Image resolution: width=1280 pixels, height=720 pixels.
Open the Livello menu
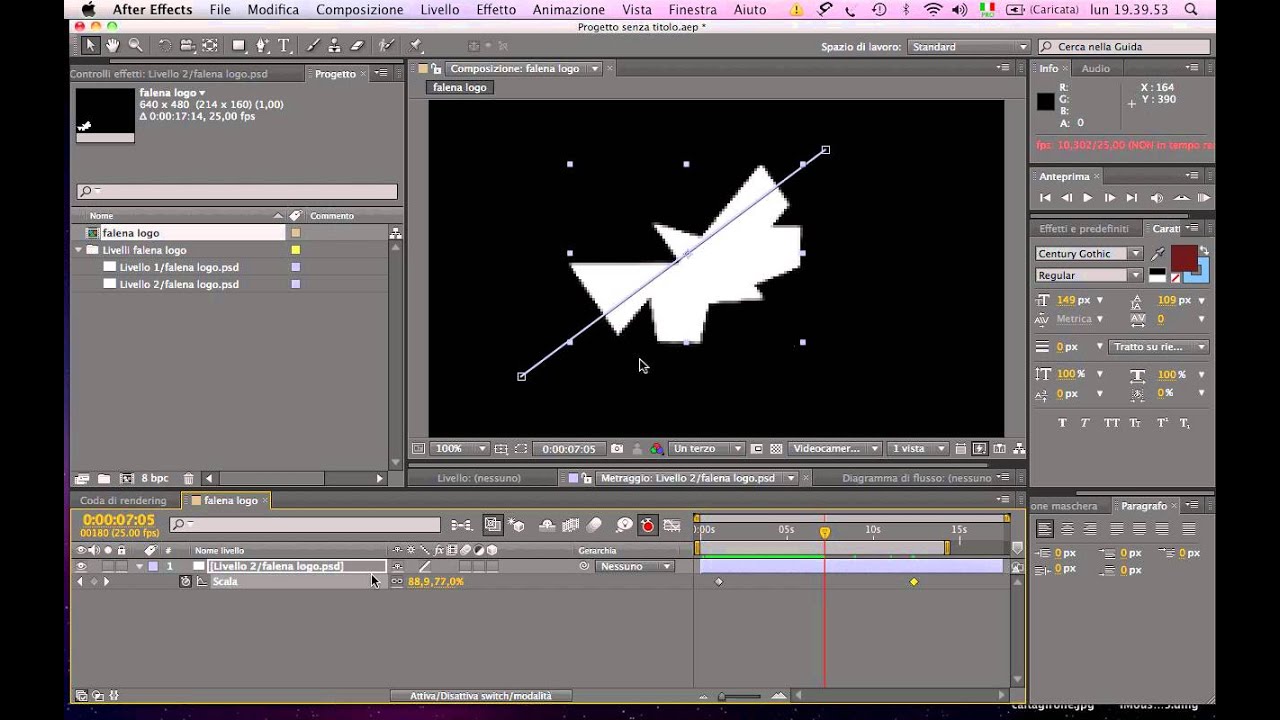pos(440,10)
